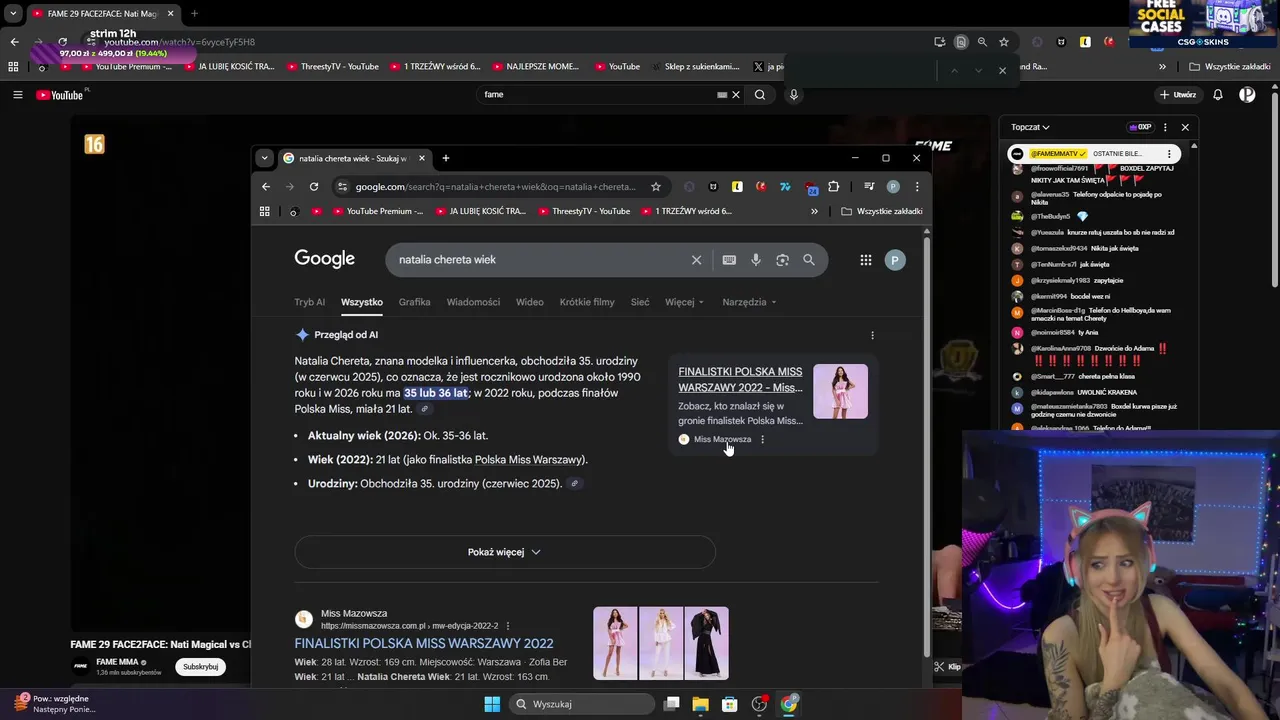
Task: Switch to the Sieć results tab
Action: pyautogui.click(x=640, y=302)
